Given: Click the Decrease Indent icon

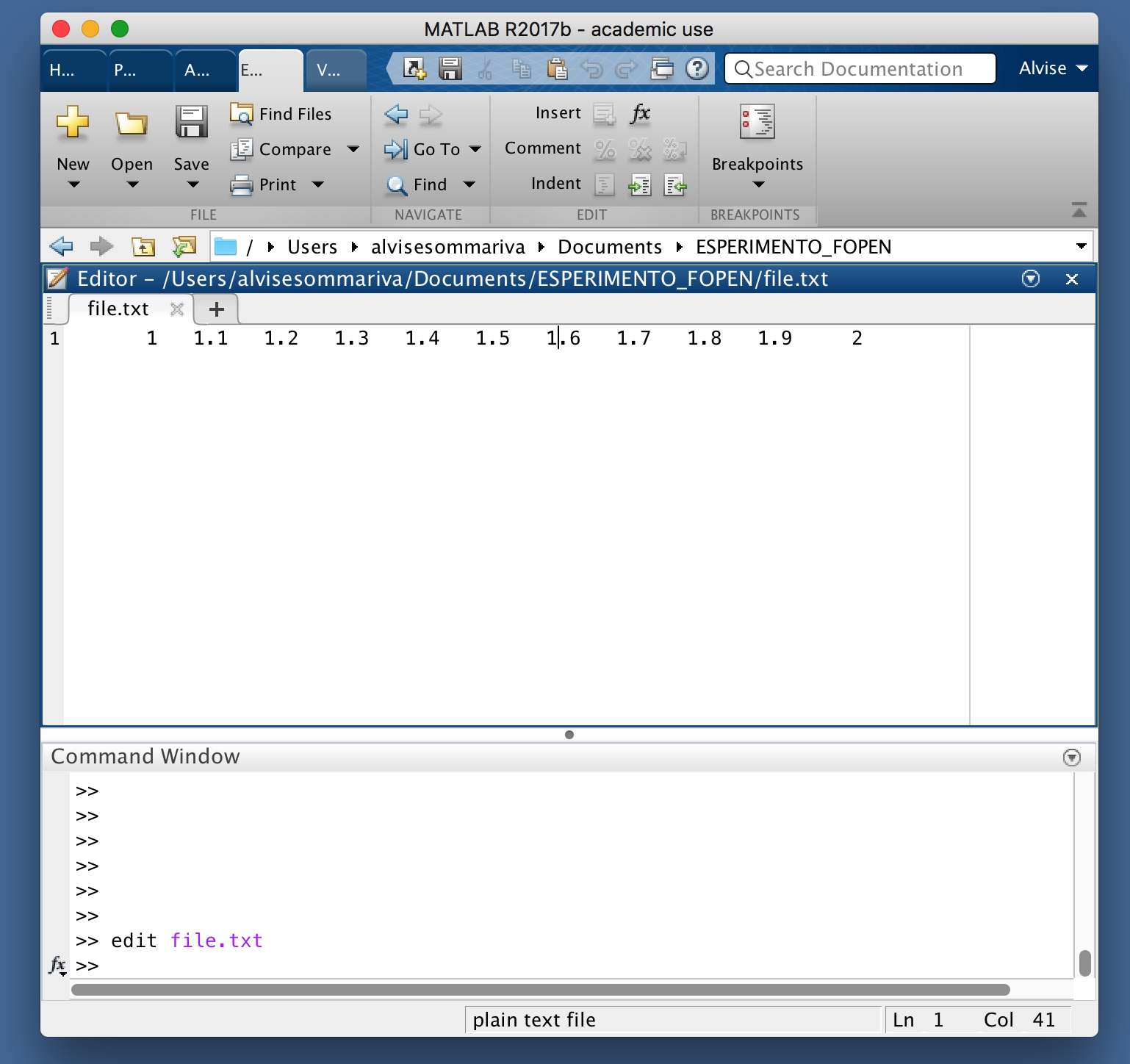Looking at the screenshot, I should pos(674,184).
